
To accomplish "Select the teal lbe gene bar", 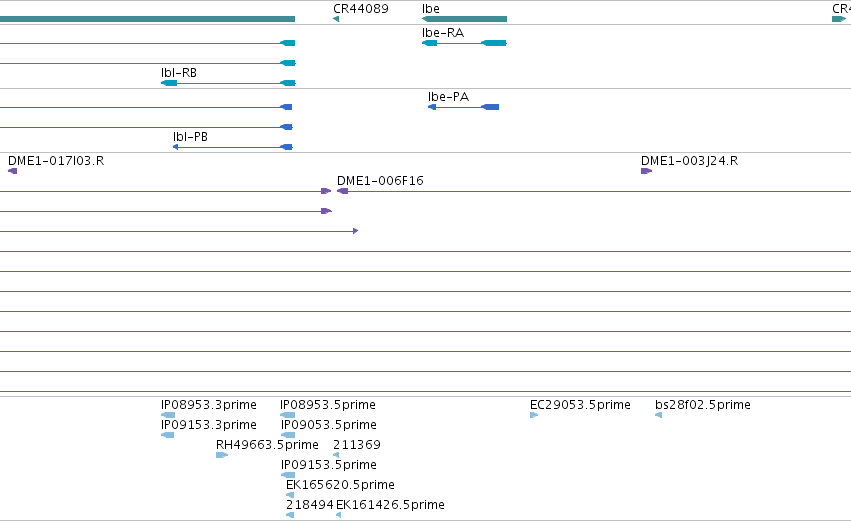I will (465, 19).
